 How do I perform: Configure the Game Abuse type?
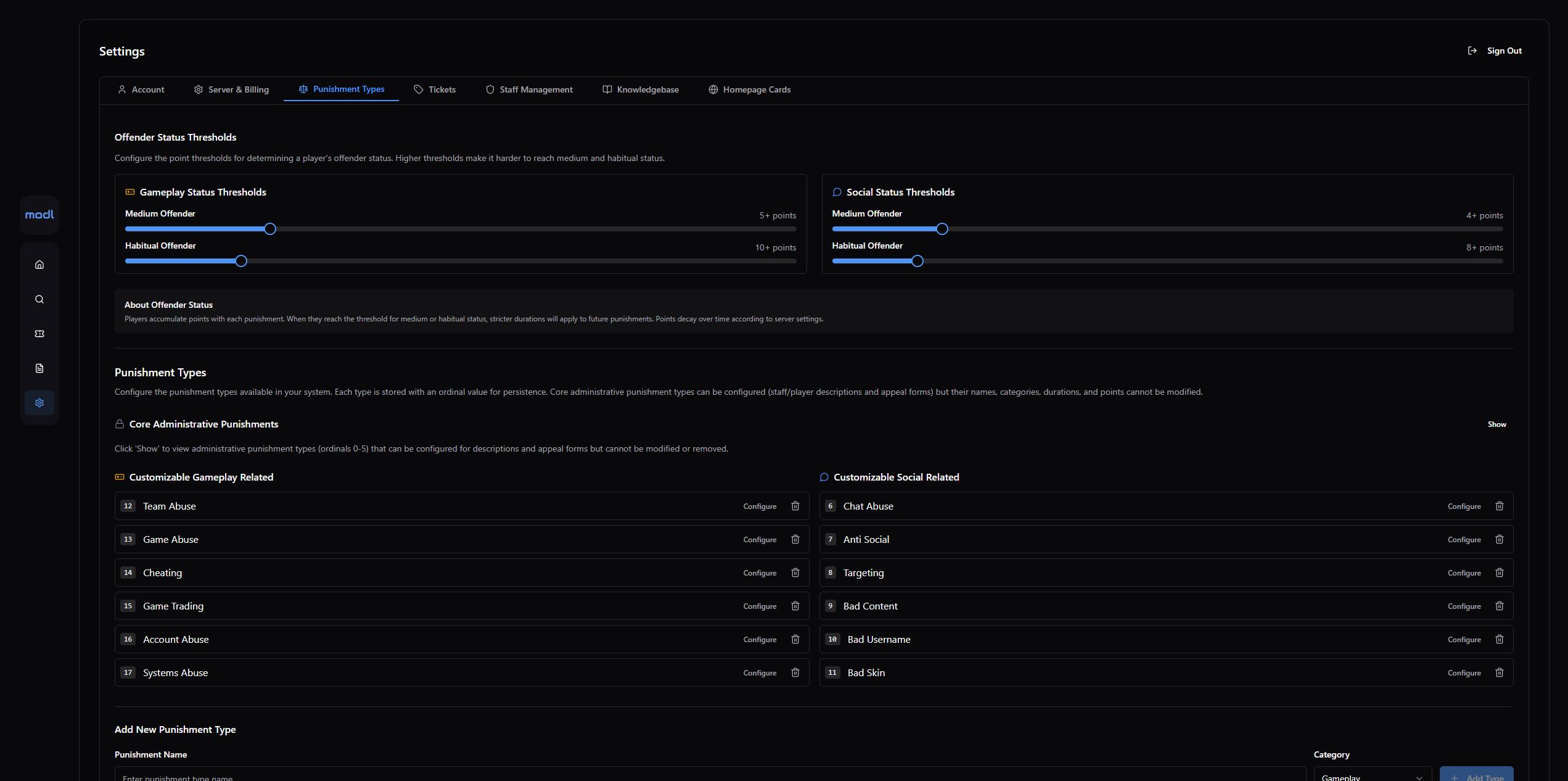(x=760, y=540)
